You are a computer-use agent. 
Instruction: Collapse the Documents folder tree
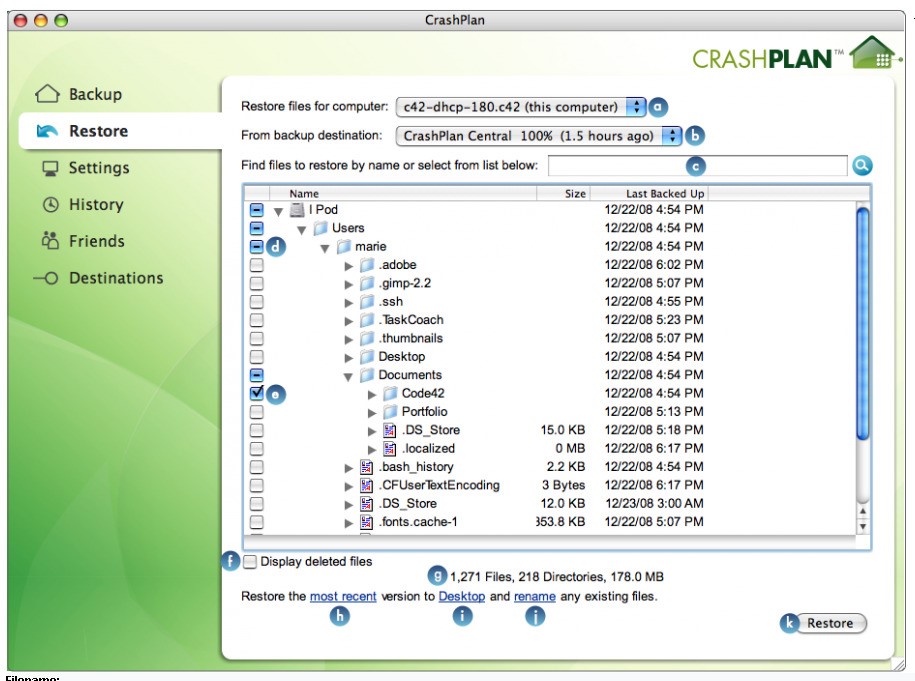(x=349, y=376)
